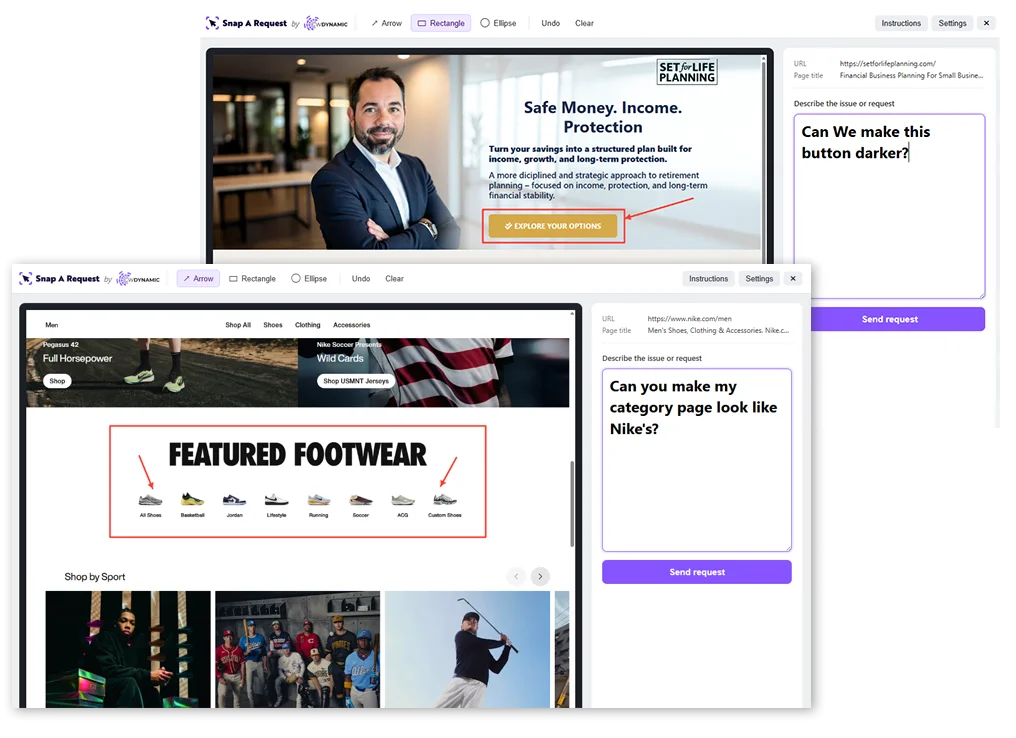Open Shop All menu item
The width and height of the screenshot is (1016, 738).
tap(238, 325)
